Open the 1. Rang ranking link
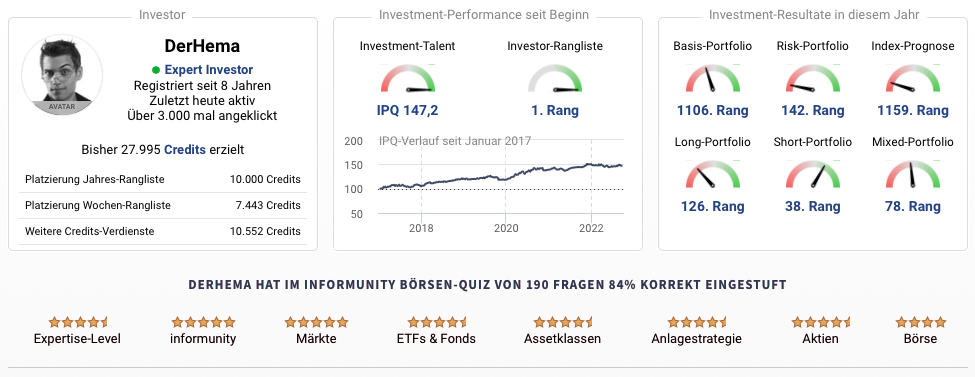Screen dimensions: 975x377 [555, 111]
